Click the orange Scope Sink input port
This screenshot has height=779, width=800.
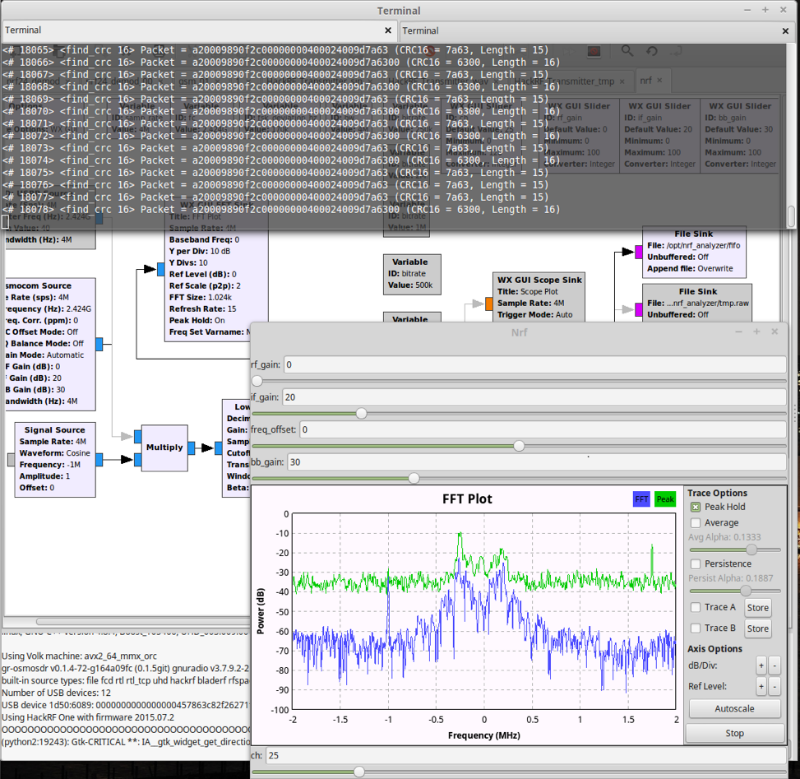click(x=489, y=303)
